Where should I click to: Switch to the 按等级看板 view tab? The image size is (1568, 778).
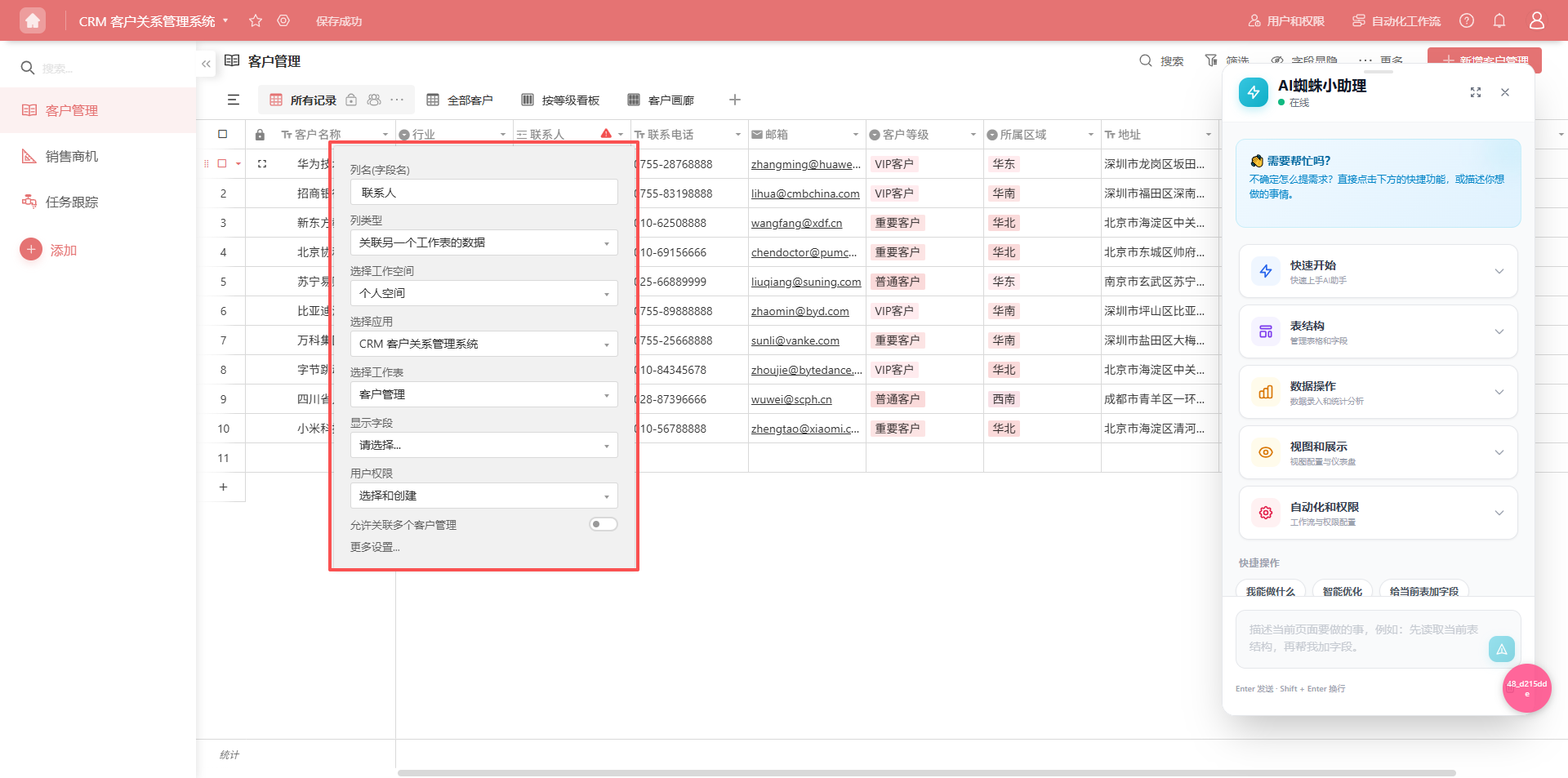561,100
